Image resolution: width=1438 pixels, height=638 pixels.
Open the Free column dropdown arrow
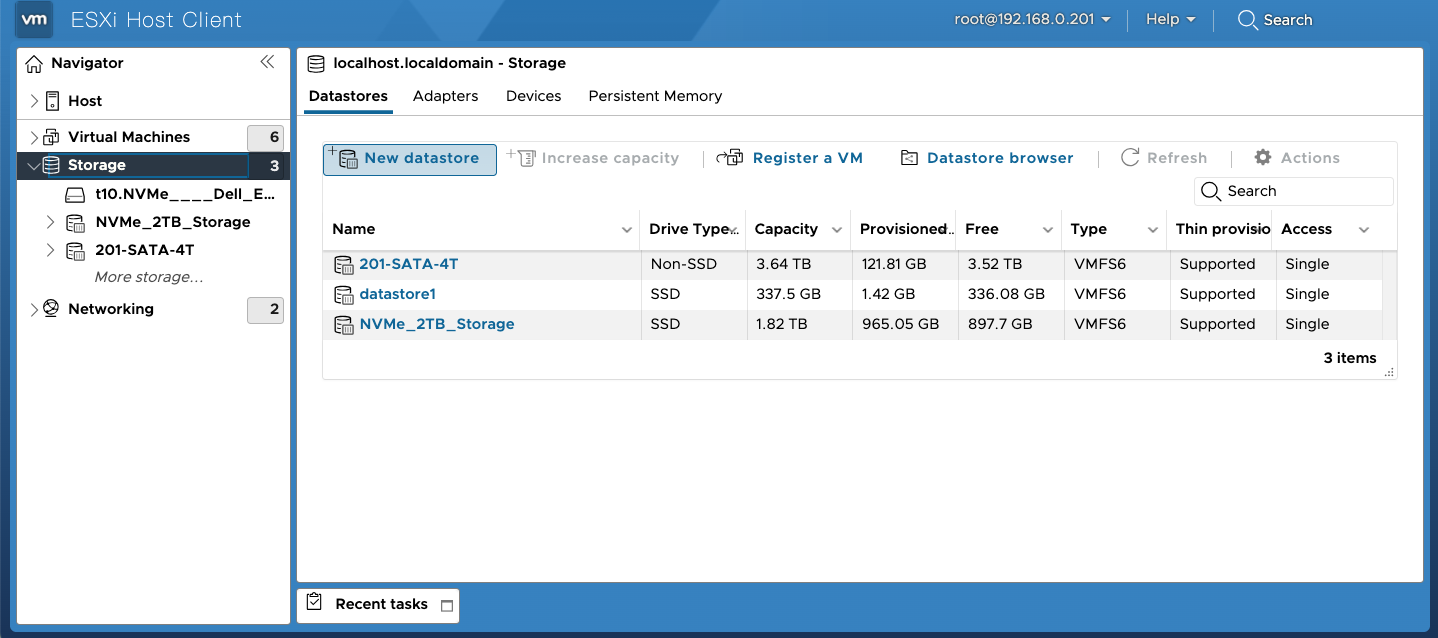(1048, 230)
